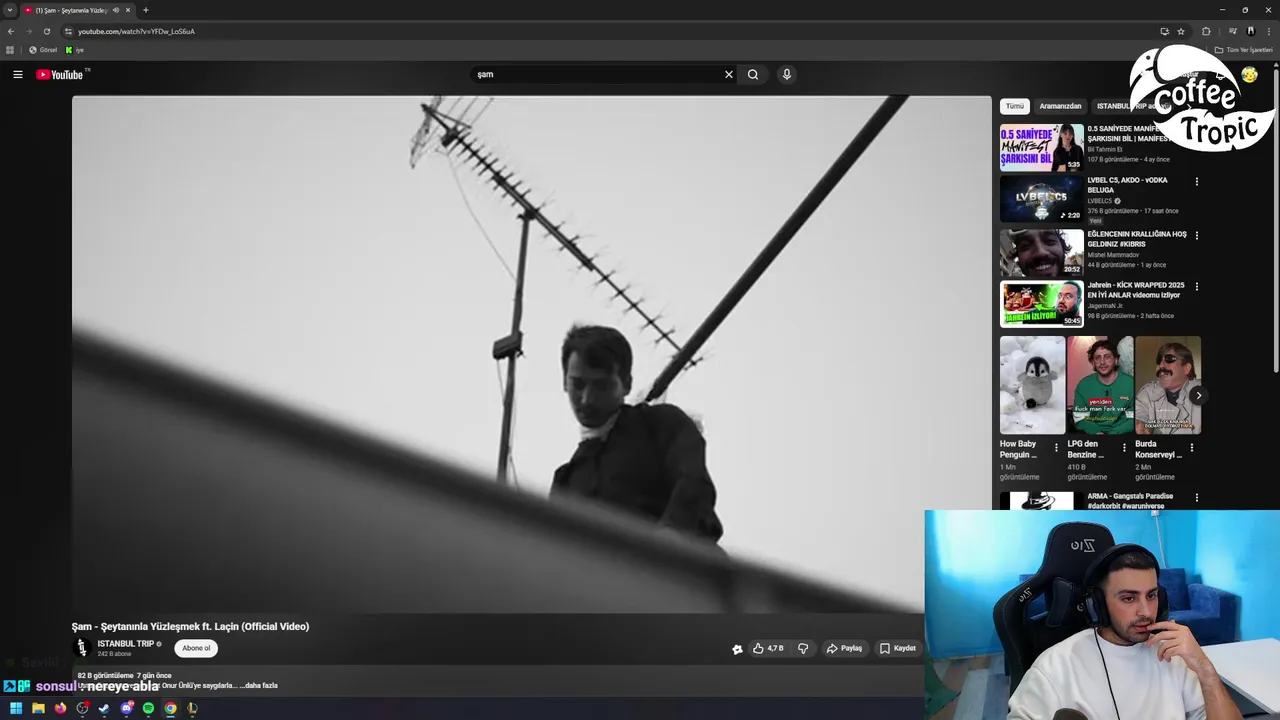
Task: Open 'Tüm Yer İşaretleri' bookmarks folder
Action: [1245, 50]
